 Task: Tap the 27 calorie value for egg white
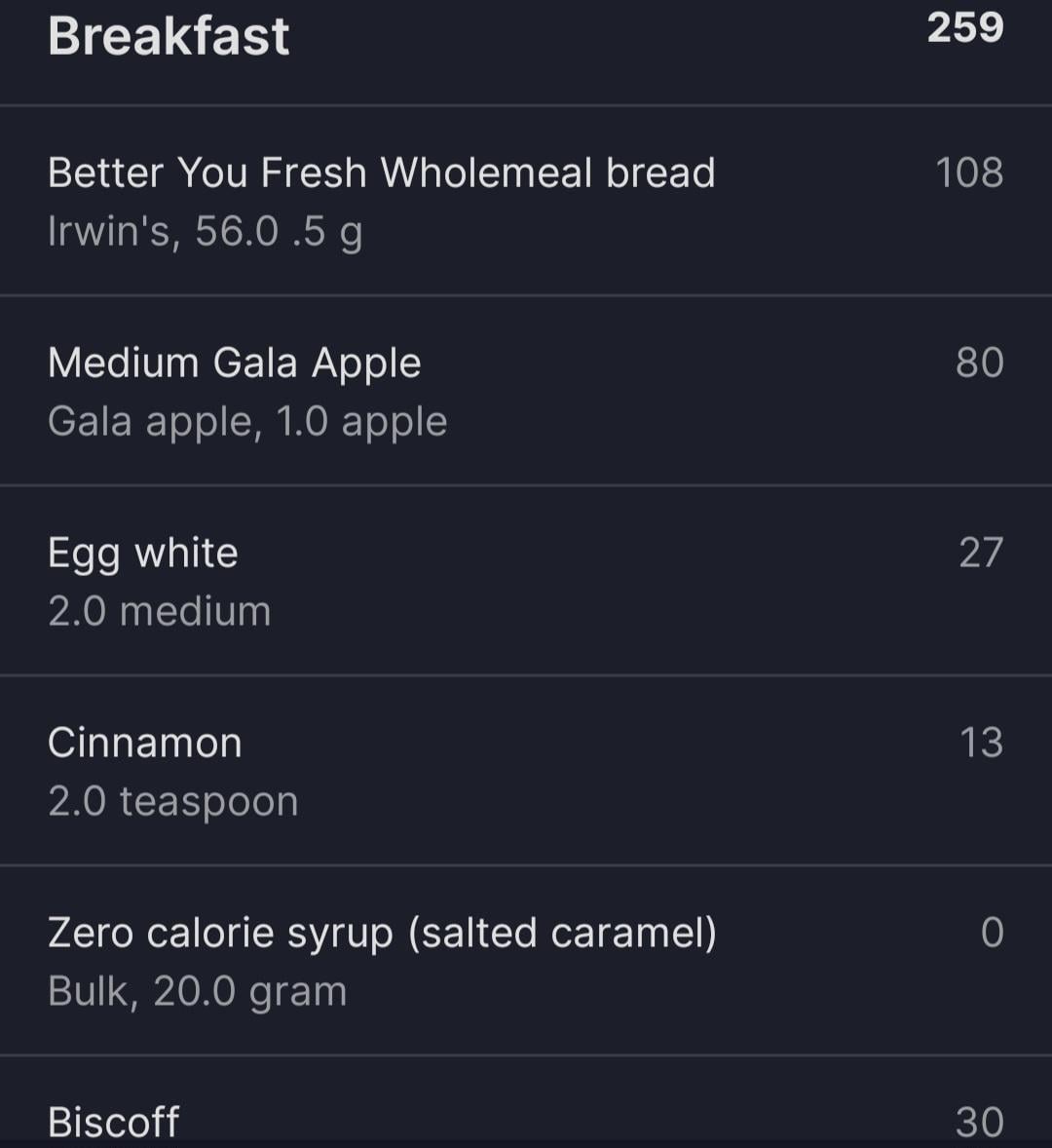[981, 552]
